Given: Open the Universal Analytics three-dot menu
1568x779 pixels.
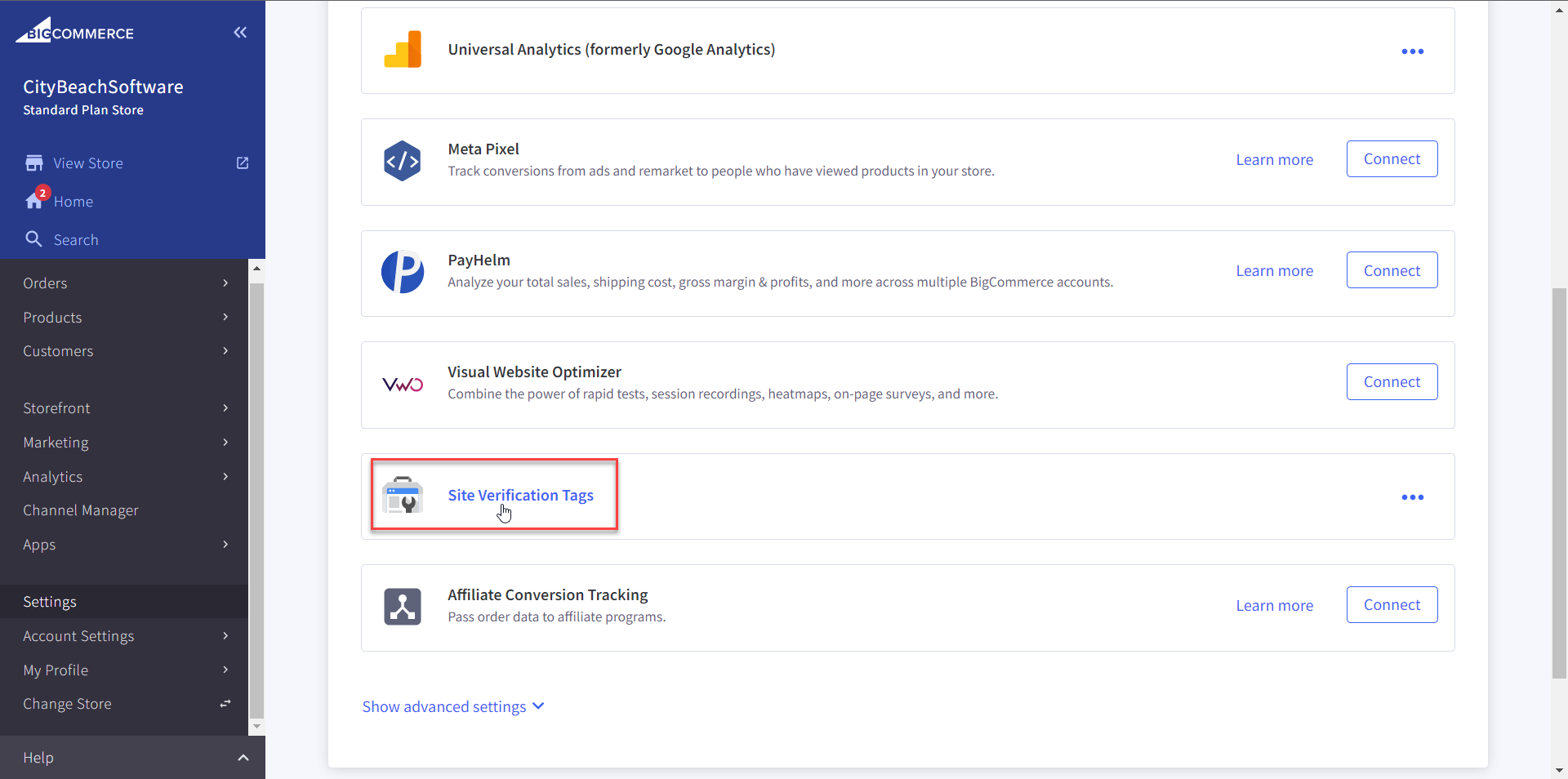Looking at the screenshot, I should [x=1413, y=51].
